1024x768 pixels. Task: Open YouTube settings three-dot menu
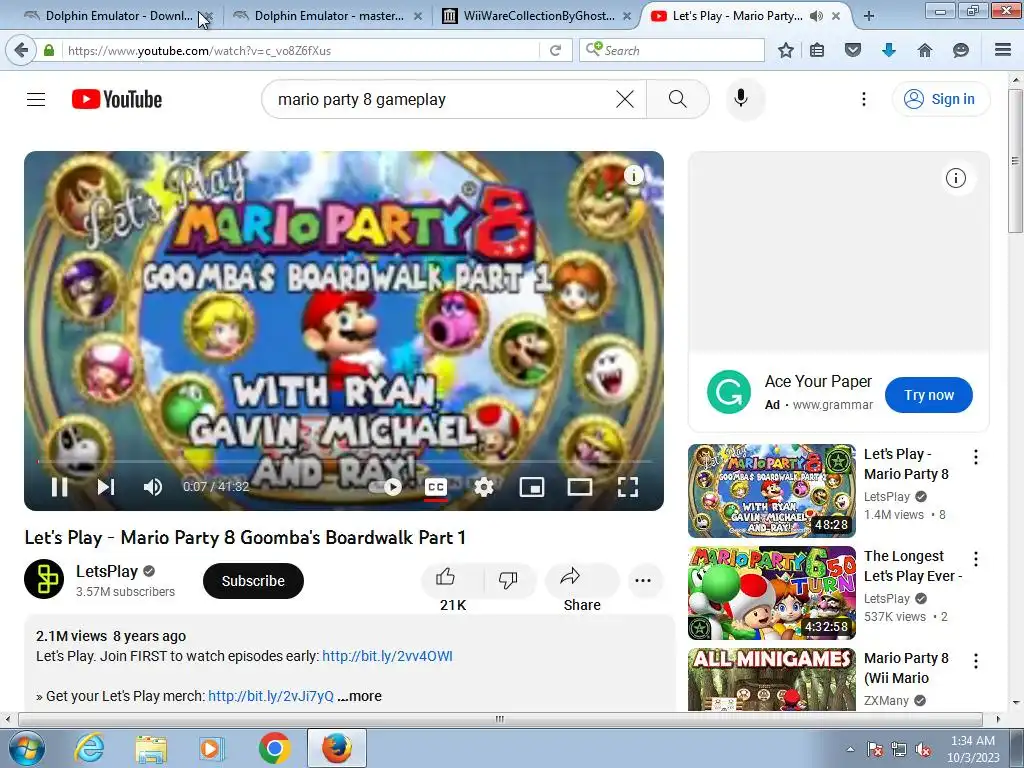tap(864, 99)
